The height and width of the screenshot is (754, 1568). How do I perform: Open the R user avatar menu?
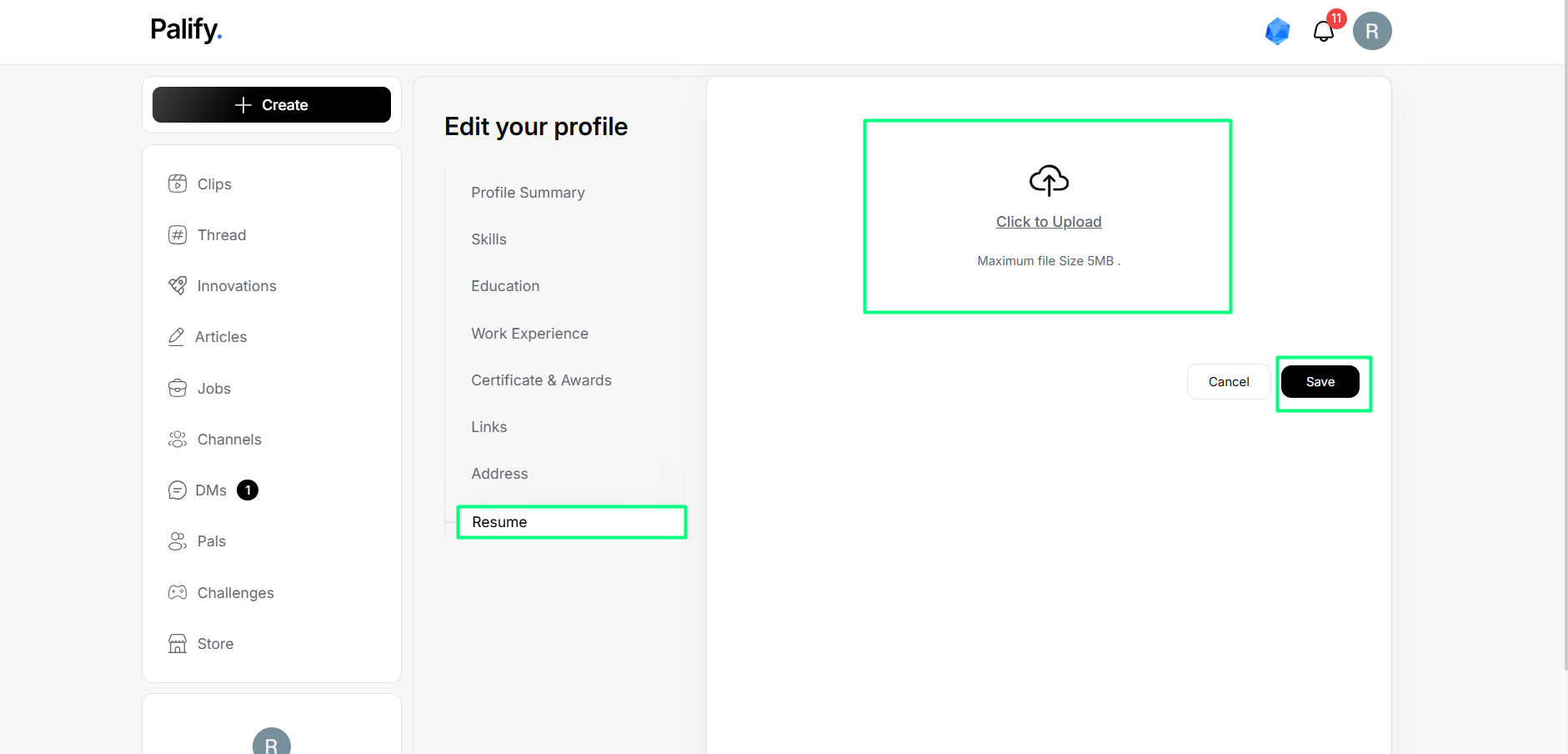[1372, 31]
